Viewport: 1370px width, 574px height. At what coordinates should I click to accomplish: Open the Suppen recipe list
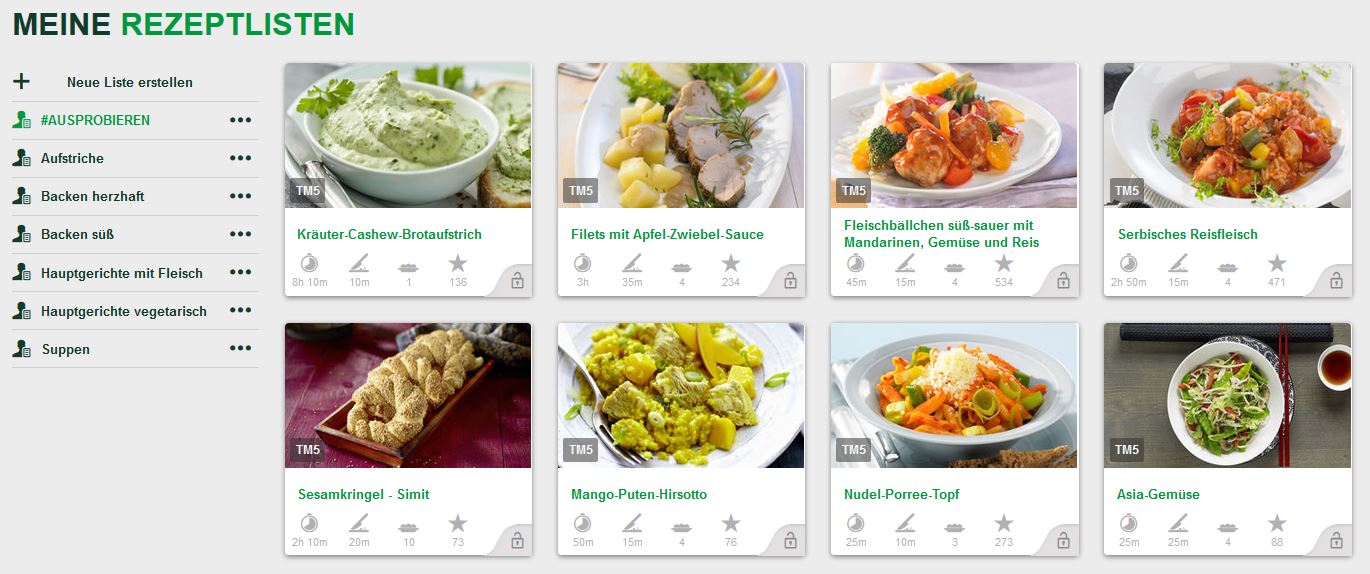click(66, 349)
